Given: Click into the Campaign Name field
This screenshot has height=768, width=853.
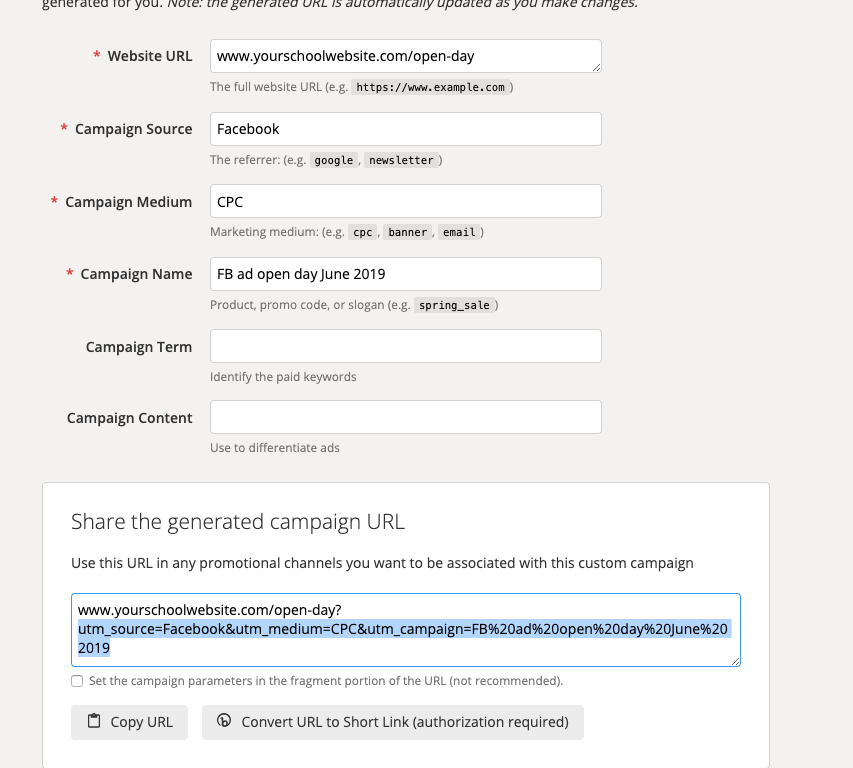Looking at the screenshot, I should [x=405, y=274].
